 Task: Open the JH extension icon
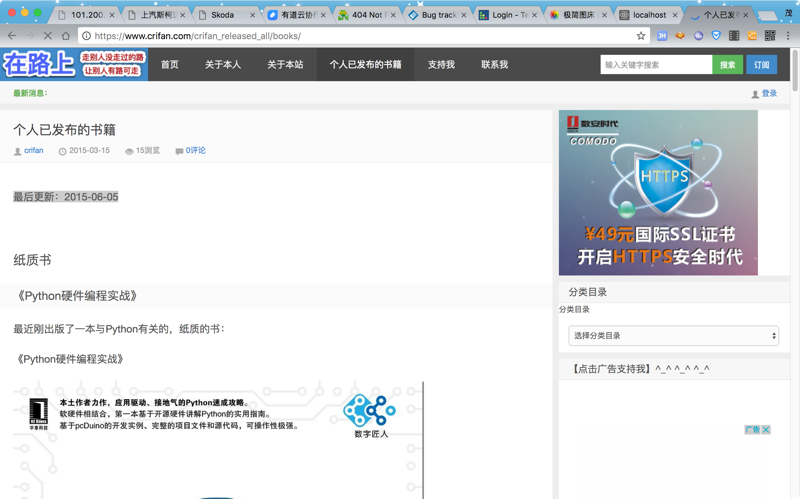[662, 36]
